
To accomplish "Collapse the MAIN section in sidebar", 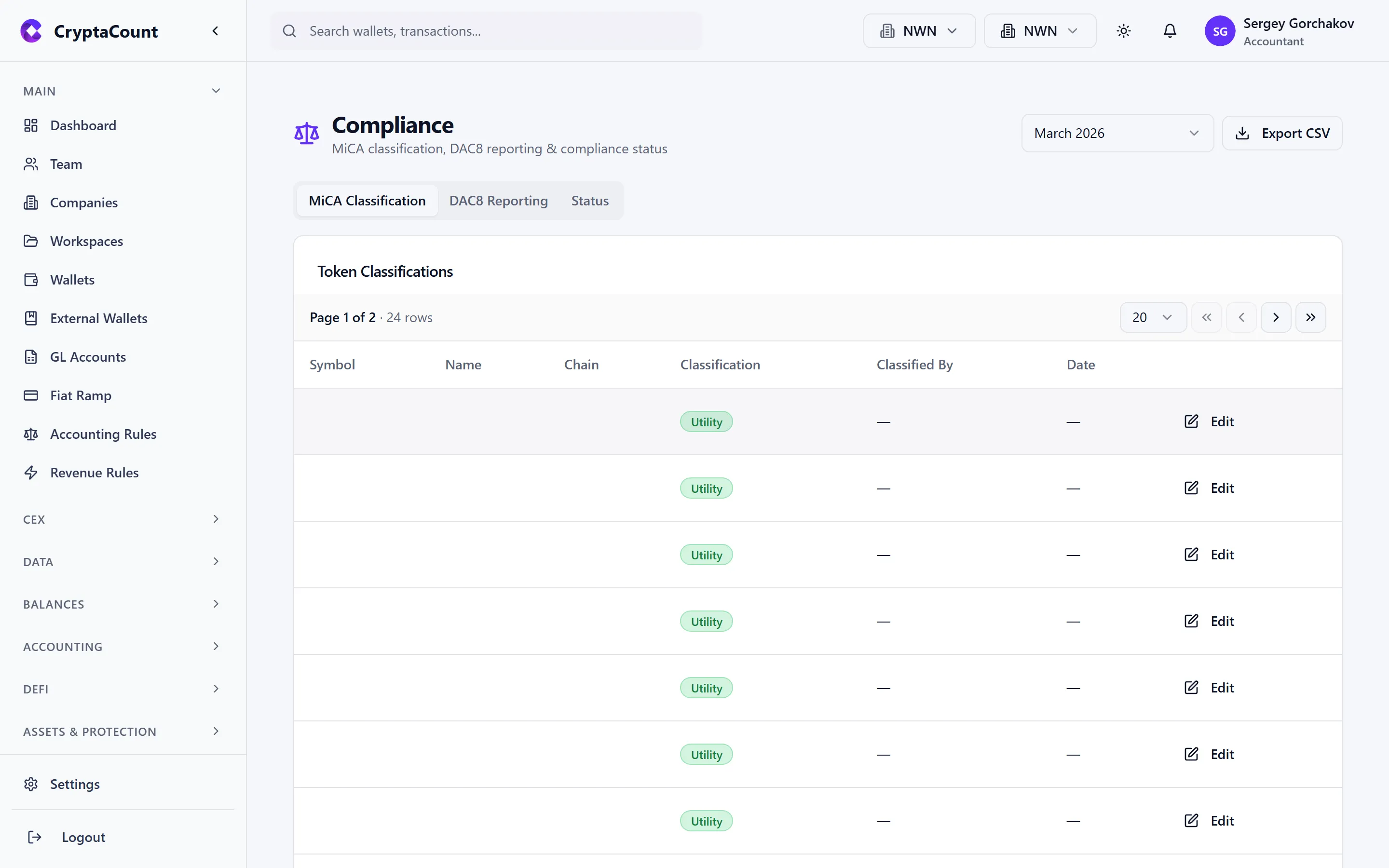I will tap(216, 91).
